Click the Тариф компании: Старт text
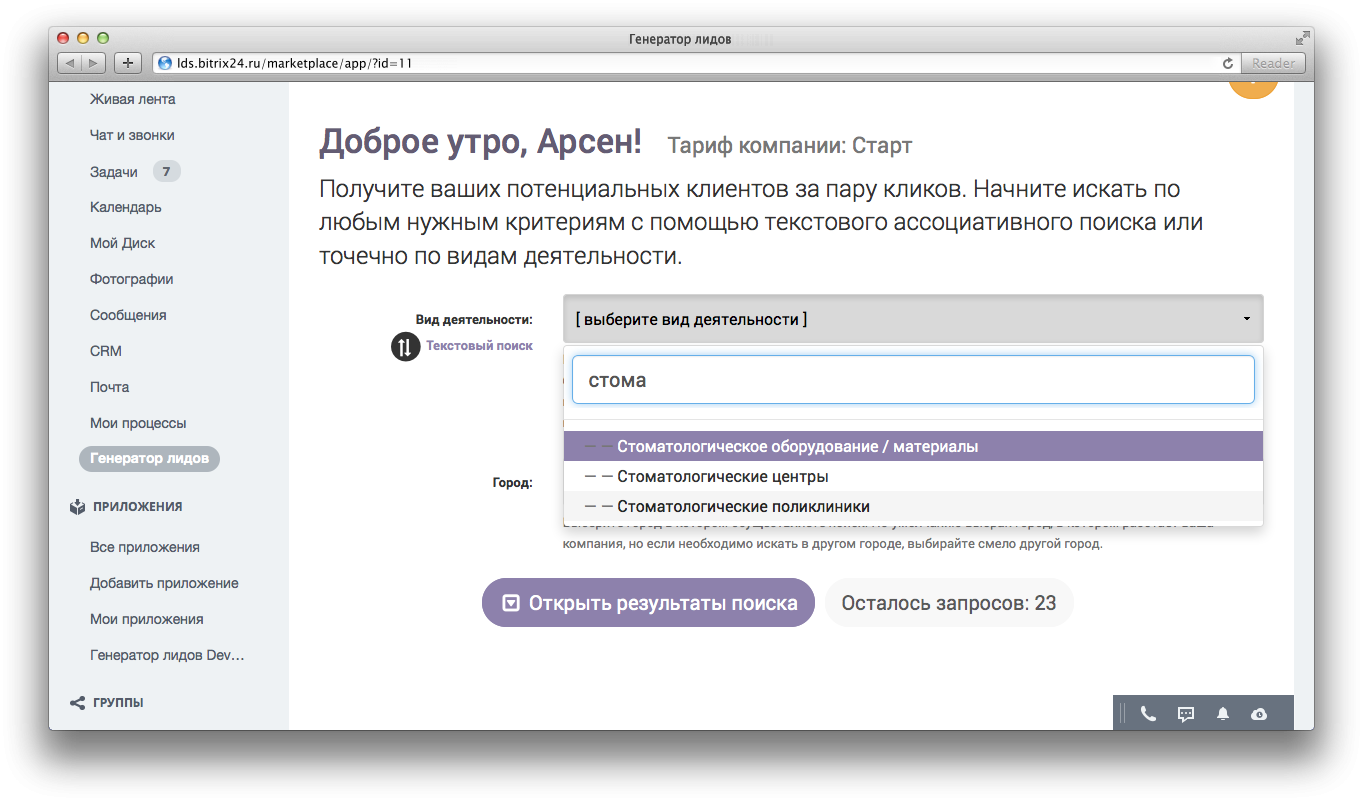Image resolution: width=1363 pixels, height=801 pixels. [x=790, y=146]
